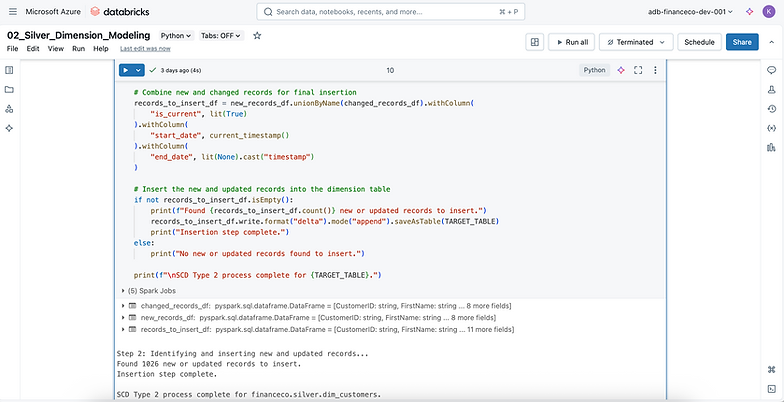The height and width of the screenshot is (402, 784).
Task: Open the adb-financeco-dev-001 workspace switcher
Action: pos(690,11)
